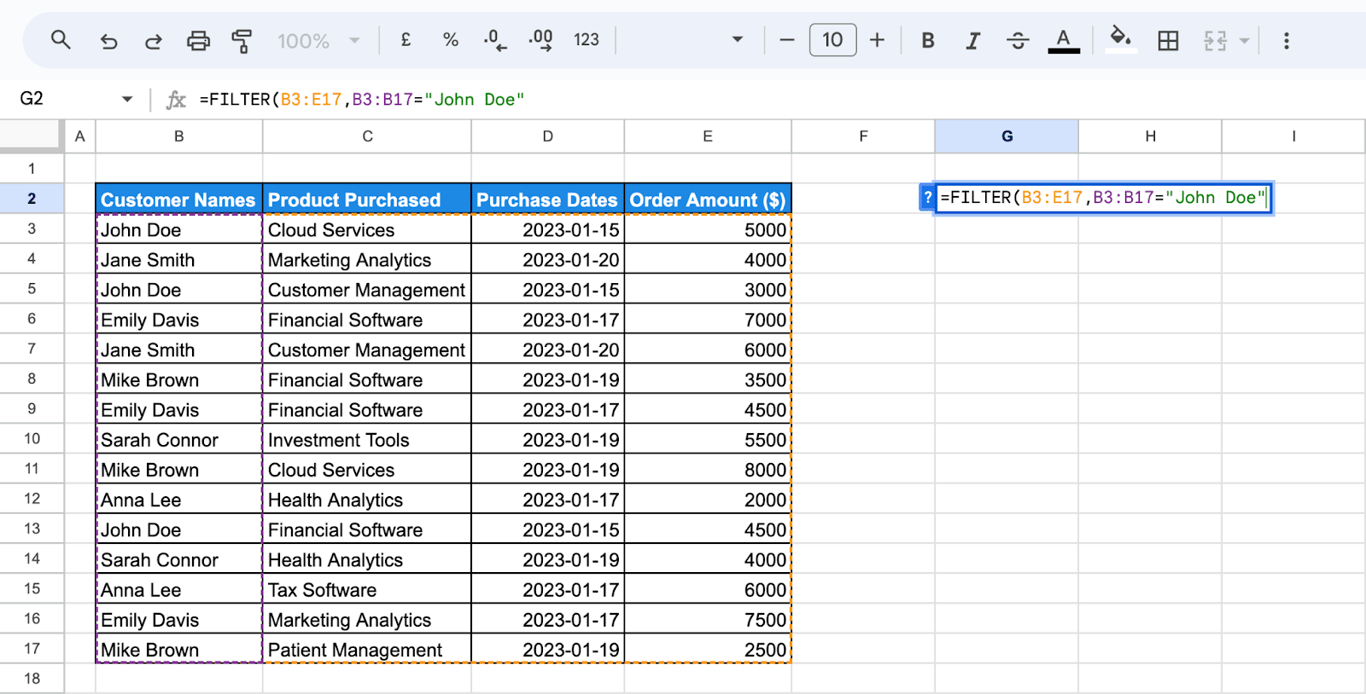Select the cell with amount 7500
The height and width of the screenshot is (694, 1366).
tap(707, 619)
